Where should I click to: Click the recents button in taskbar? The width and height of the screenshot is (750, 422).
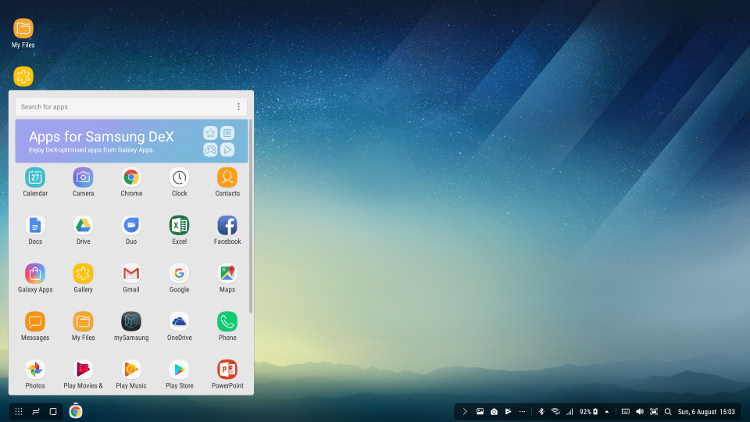tap(36, 411)
